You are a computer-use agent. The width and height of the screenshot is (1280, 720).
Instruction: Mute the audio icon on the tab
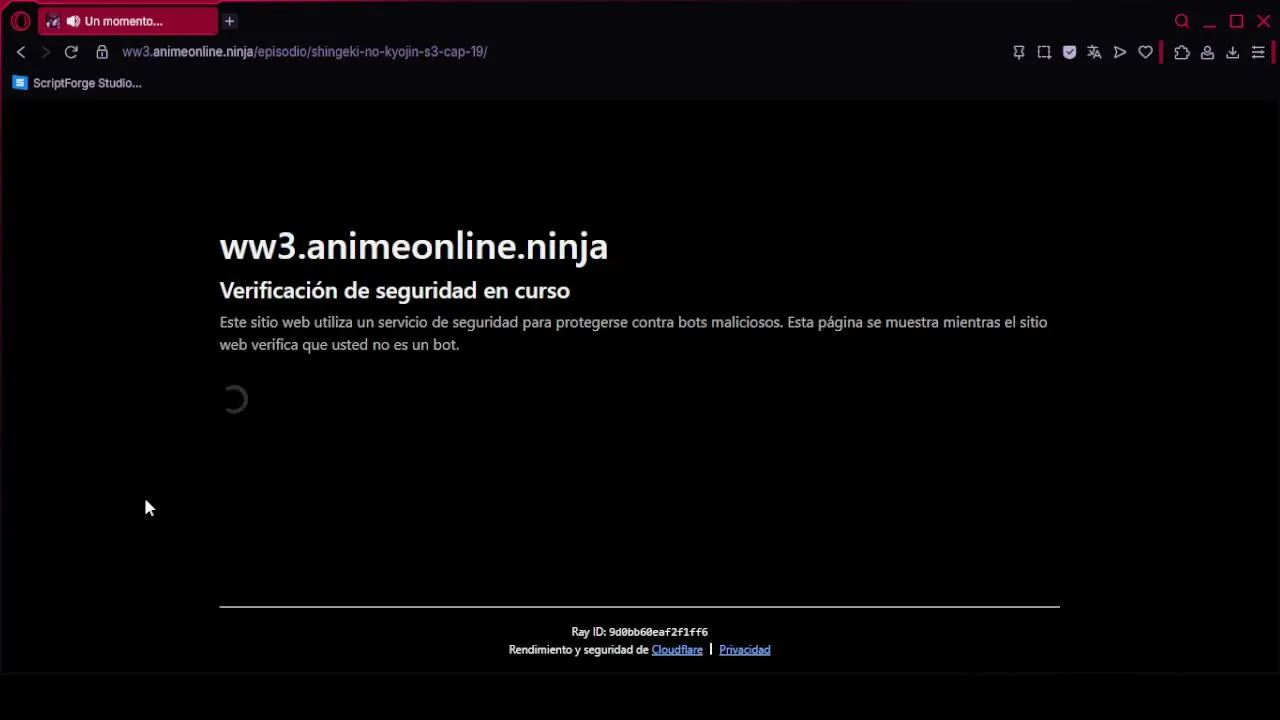click(73, 21)
